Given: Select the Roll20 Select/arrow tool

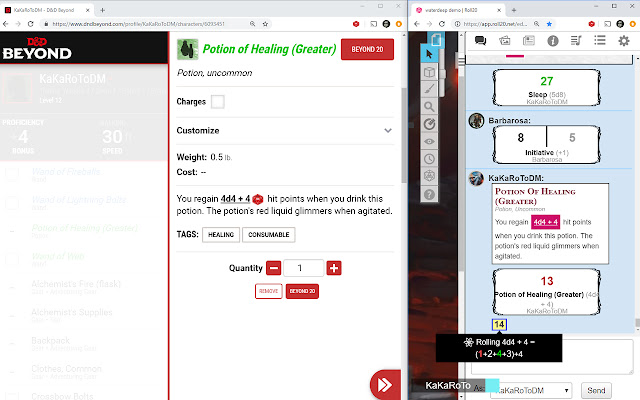Looking at the screenshot, I should pyautogui.click(x=429, y=54).
